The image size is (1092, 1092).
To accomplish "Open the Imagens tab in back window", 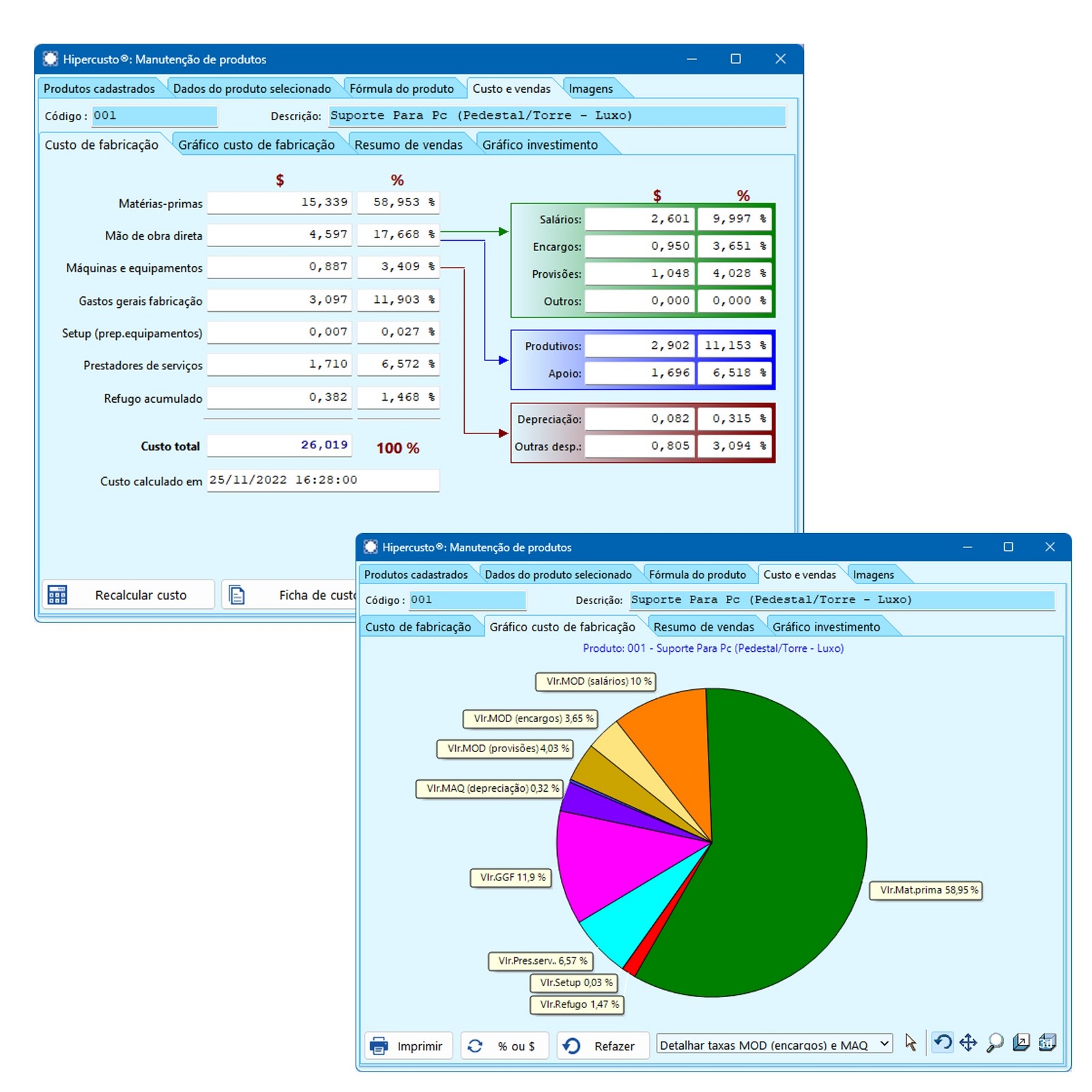I will tap(590, 89).
